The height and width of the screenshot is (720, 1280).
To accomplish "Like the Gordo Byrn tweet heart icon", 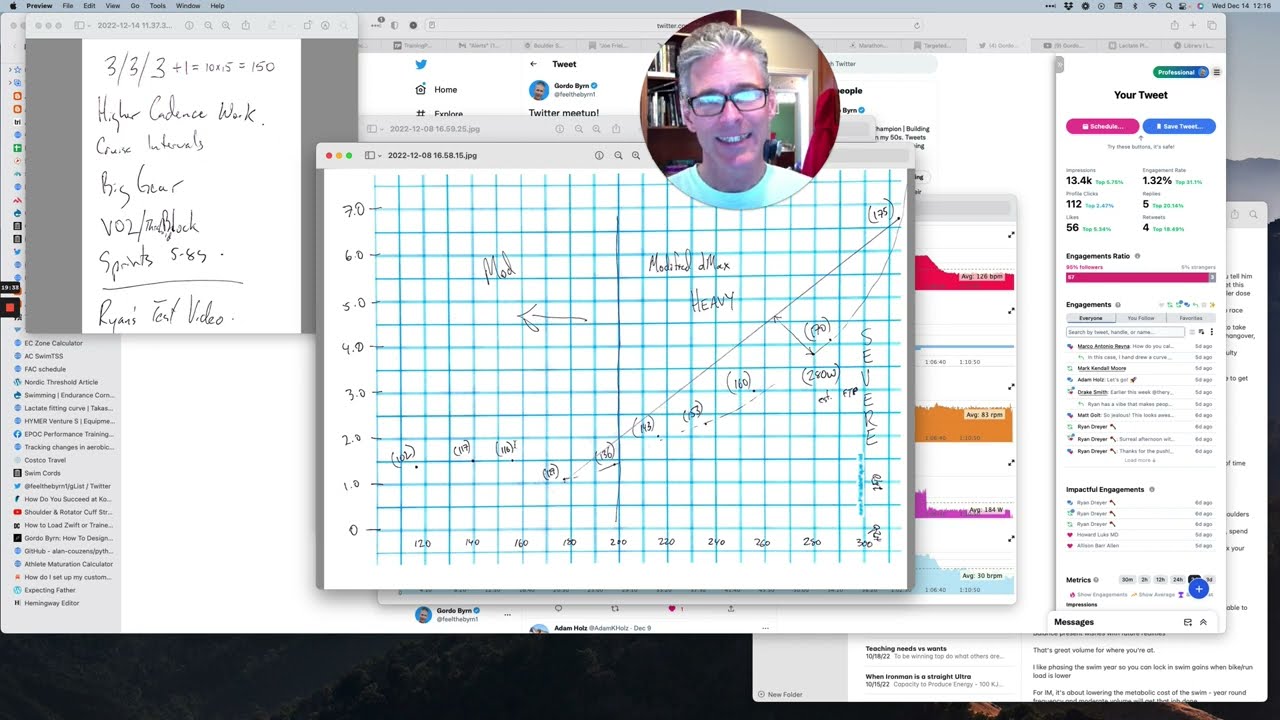I will tap(672, 608).
